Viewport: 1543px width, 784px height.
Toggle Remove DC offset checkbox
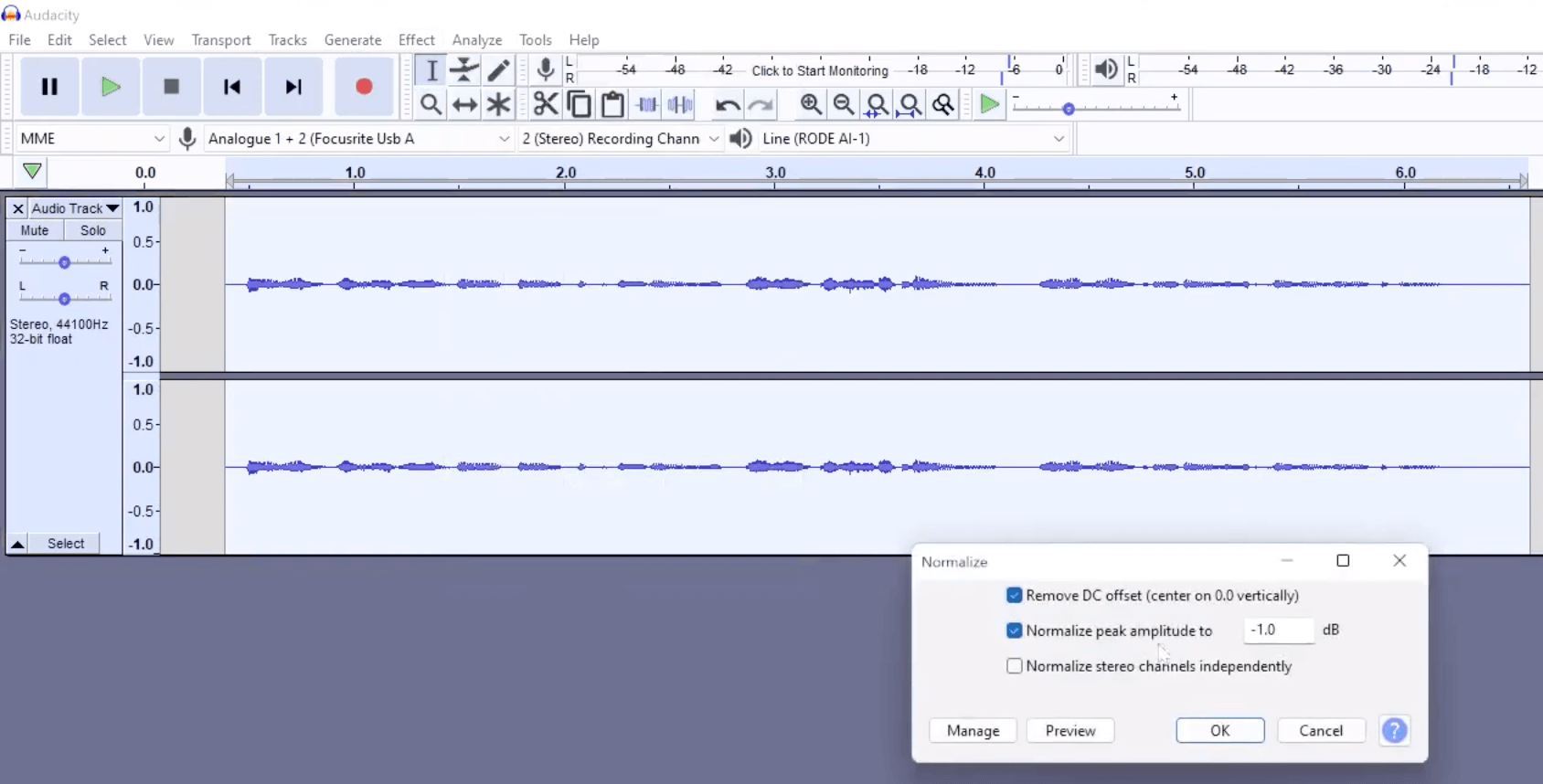pyautogui.click(x=1014, y=595)
